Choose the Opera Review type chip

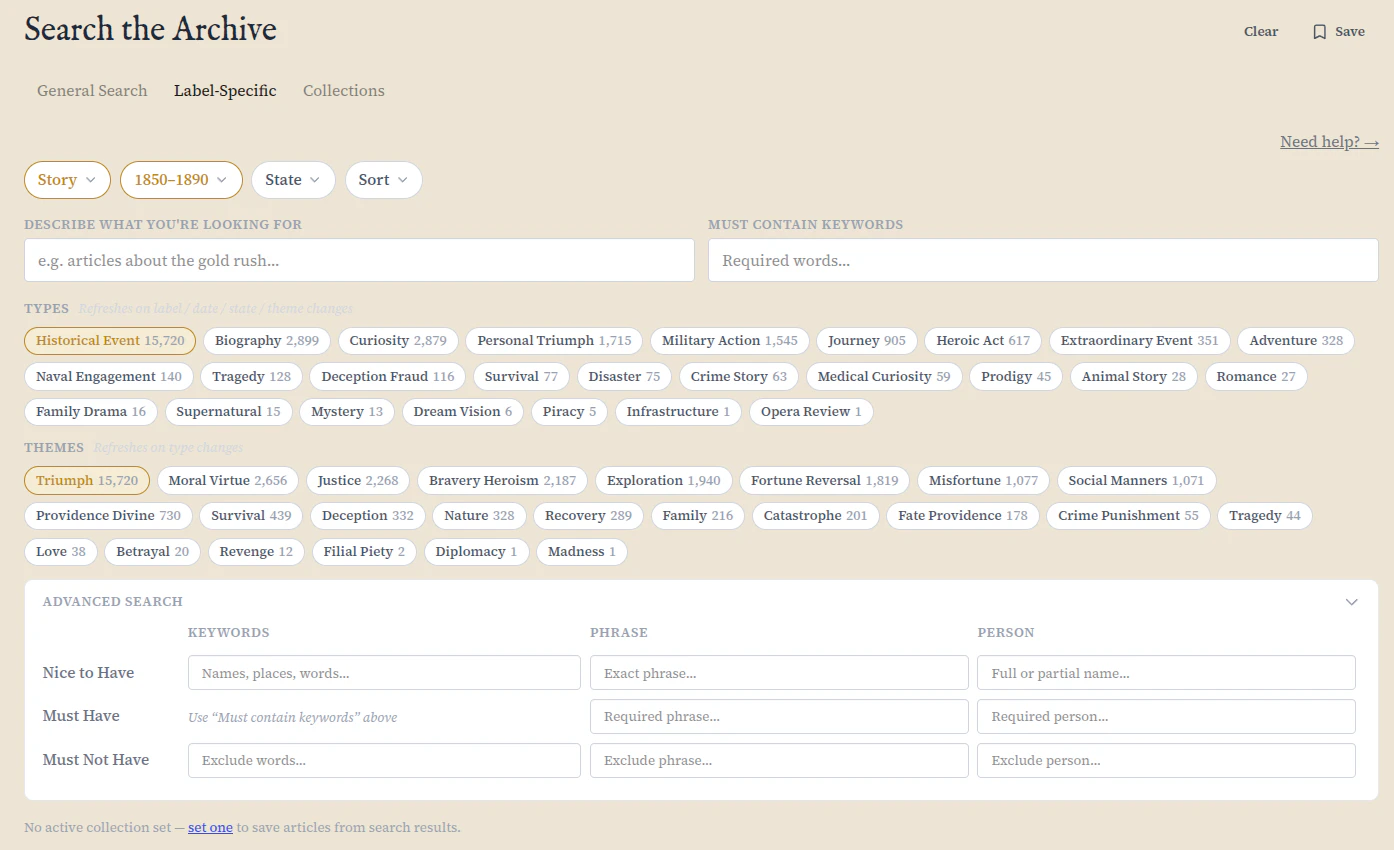(811, 412)
